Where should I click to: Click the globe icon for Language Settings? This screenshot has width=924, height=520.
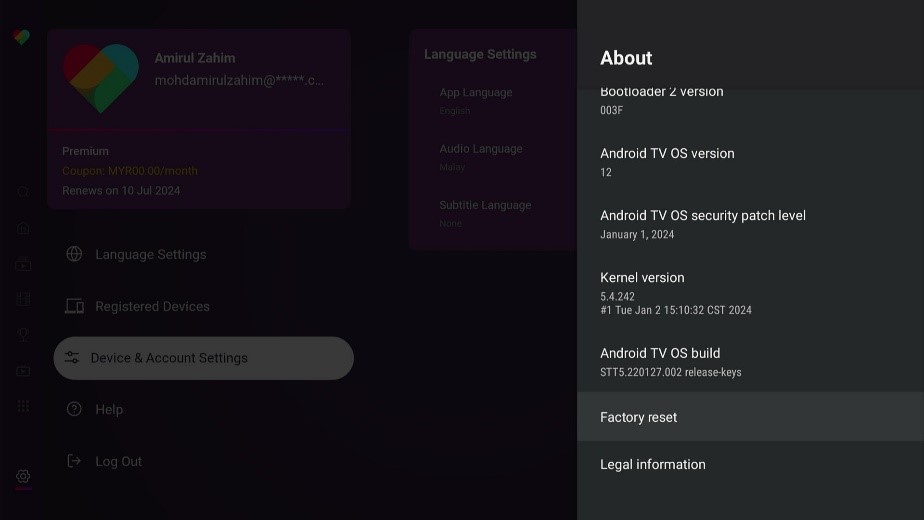(x=74, y=254)
